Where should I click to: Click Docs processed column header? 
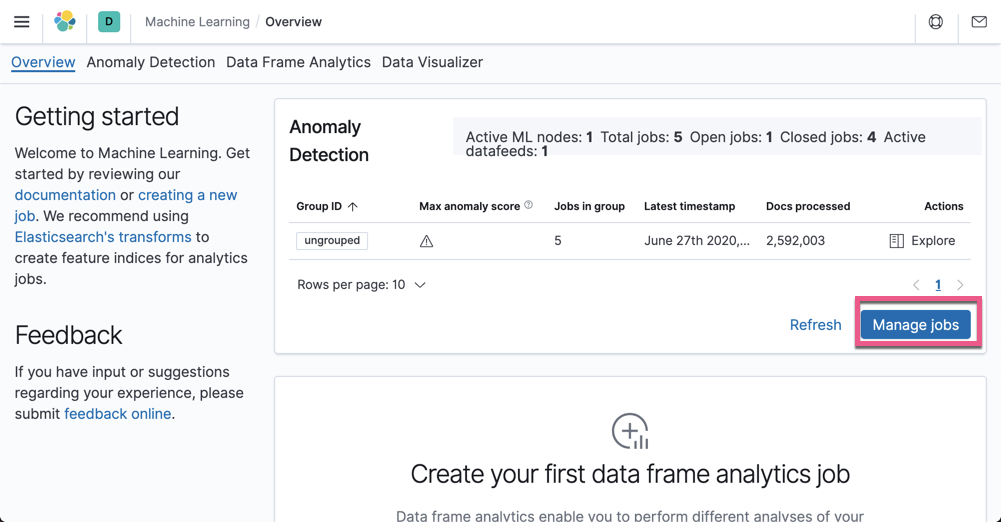[808, 206]
